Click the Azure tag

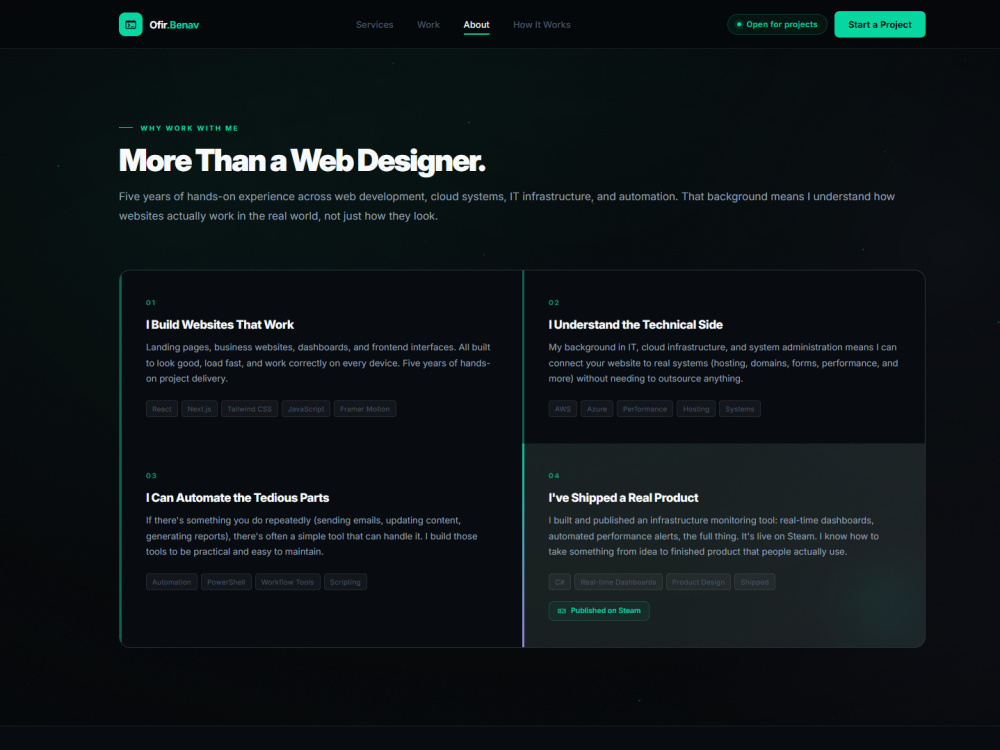[x=597, y=409]
